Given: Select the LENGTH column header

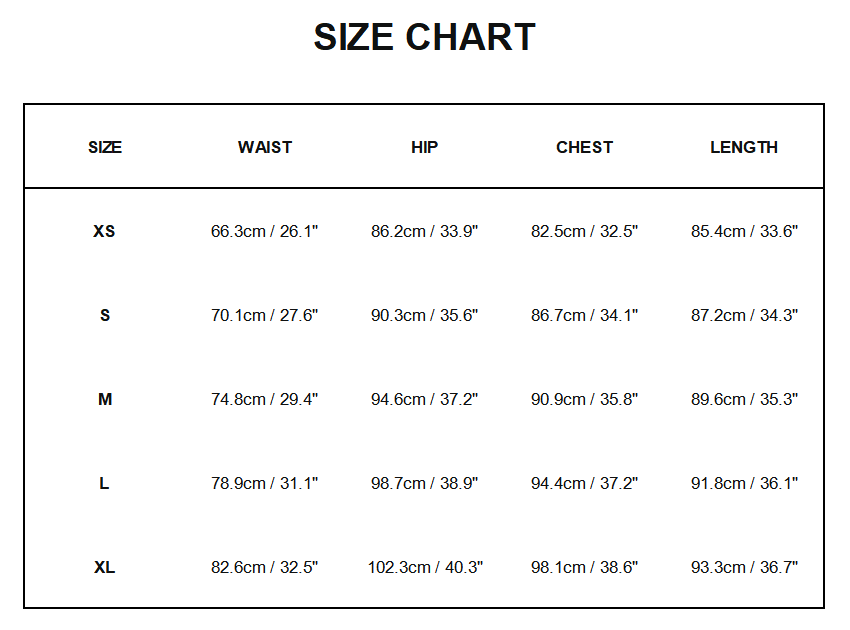Looking at the screenshot, I should (744, 147).
